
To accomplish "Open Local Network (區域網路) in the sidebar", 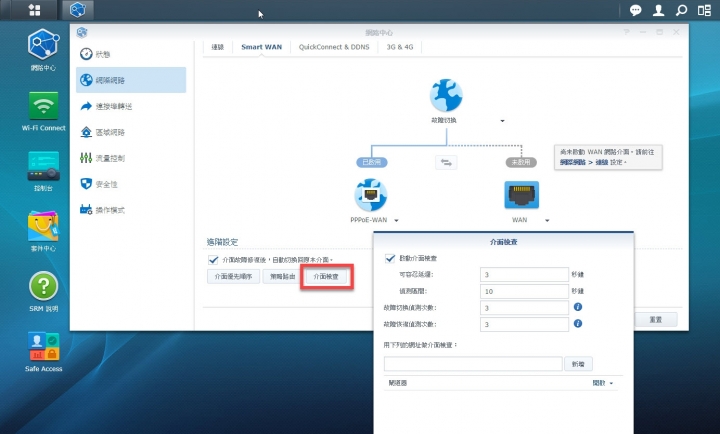I will [131, 132].
